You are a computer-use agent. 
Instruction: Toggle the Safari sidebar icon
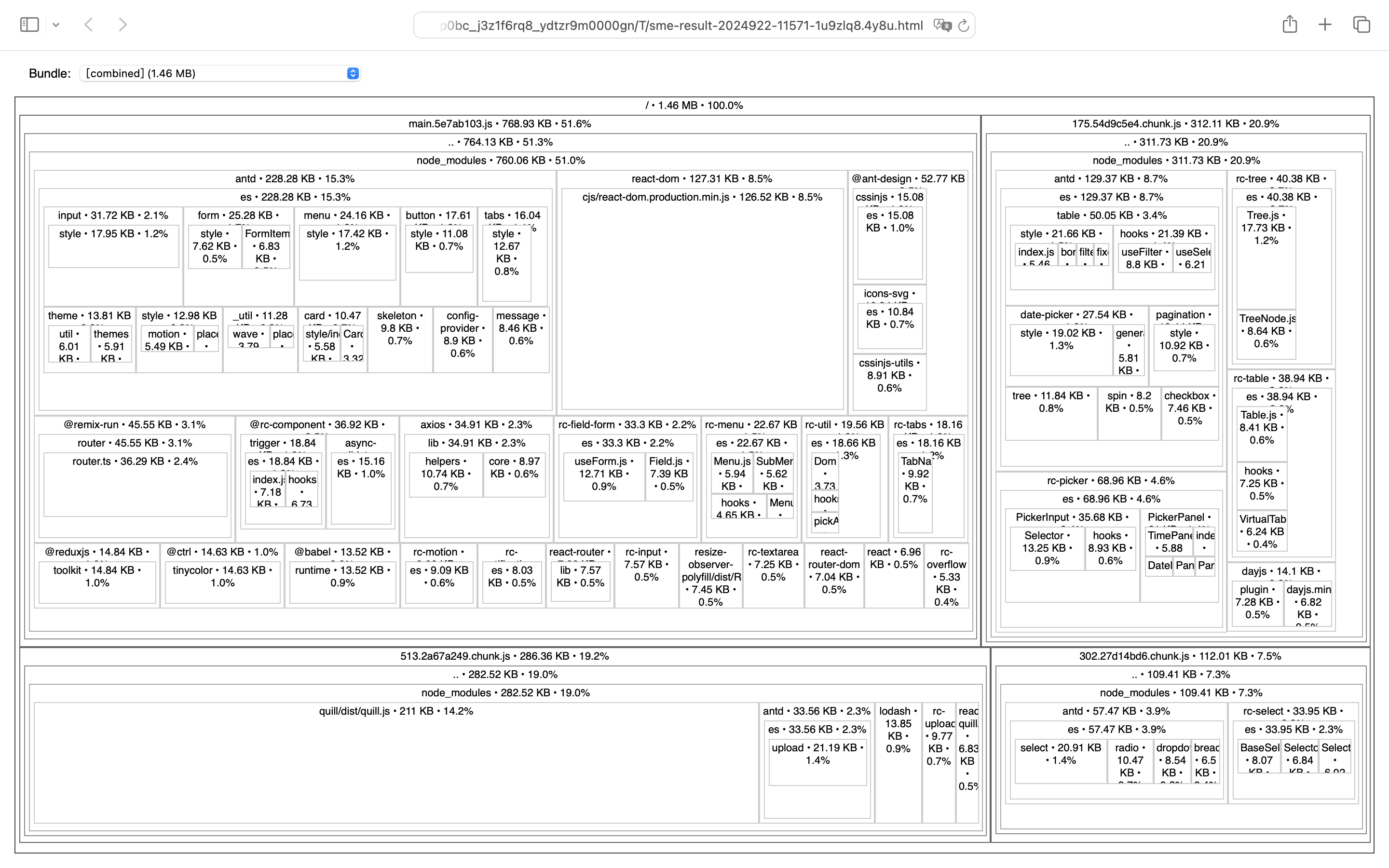click(29, 25)
